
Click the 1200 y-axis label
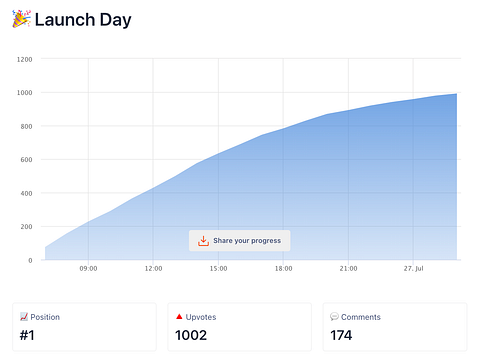(x=25, y=59)
